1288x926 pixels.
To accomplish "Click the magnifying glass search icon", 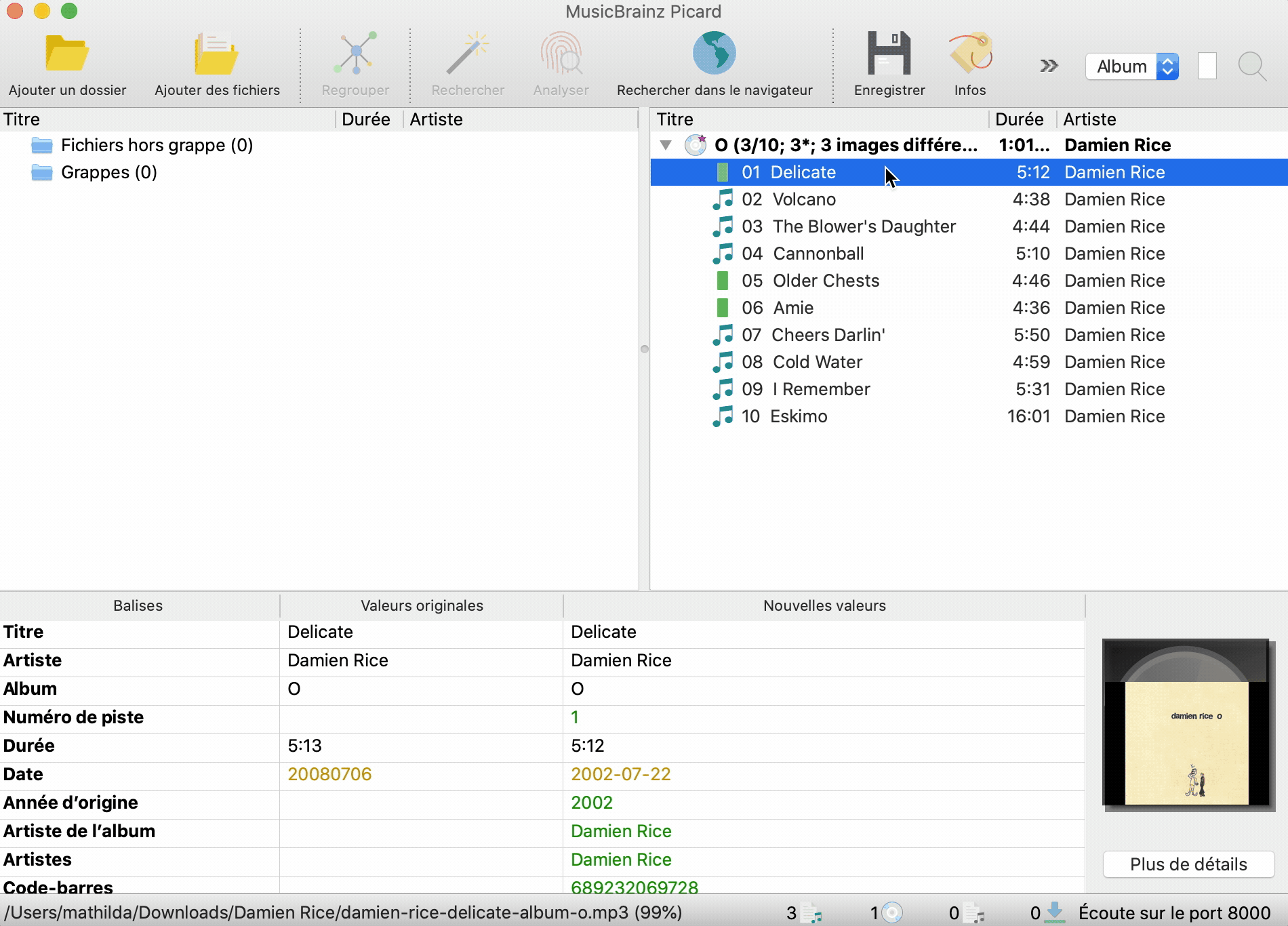I will coord(1251,66).
